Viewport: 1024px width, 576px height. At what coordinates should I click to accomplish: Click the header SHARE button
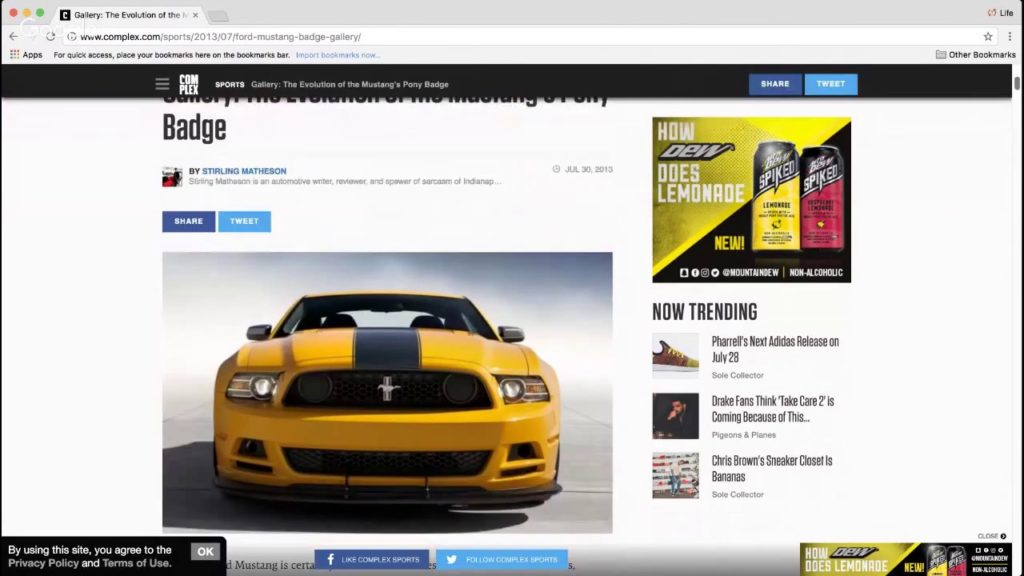click(x=775, y=84)
